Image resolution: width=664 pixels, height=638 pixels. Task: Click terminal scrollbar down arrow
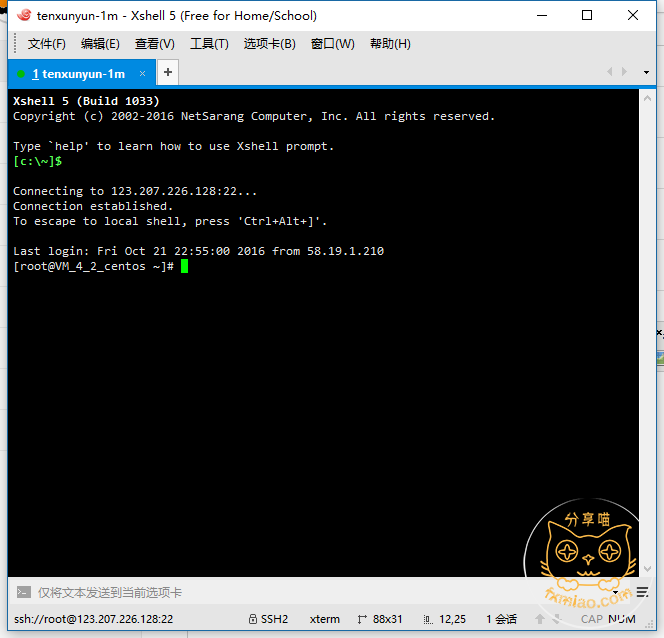tap(647, 569)
